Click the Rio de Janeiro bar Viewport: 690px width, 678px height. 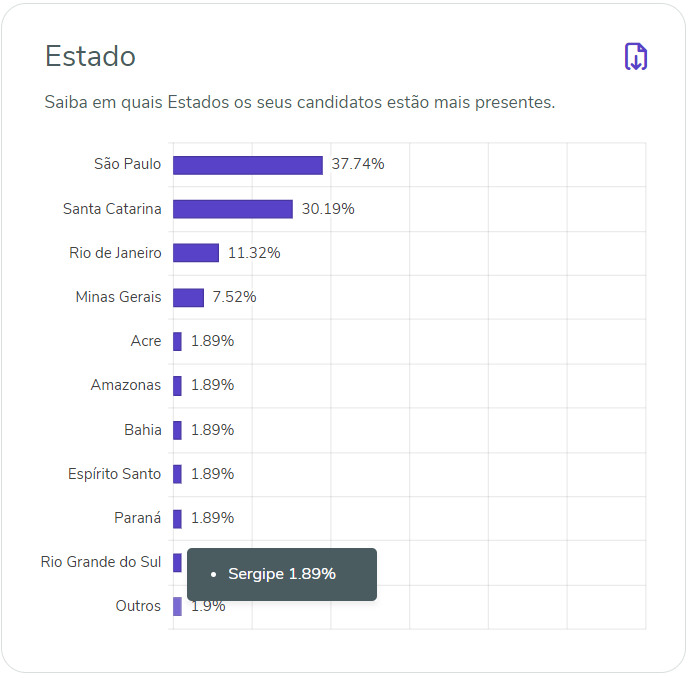pyautogui.click(x=195, y=253)
